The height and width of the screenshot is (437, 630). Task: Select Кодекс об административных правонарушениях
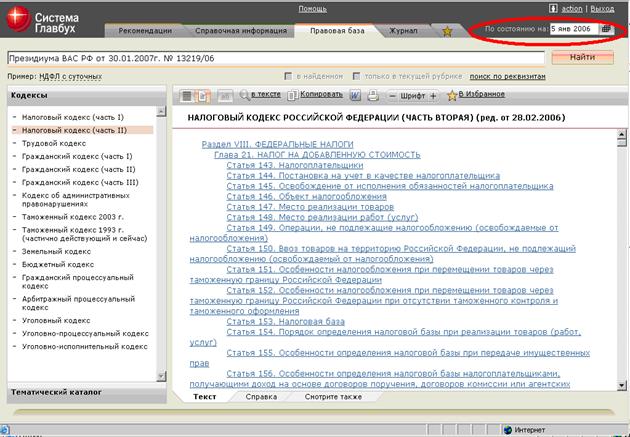click(x=76, y=200)
